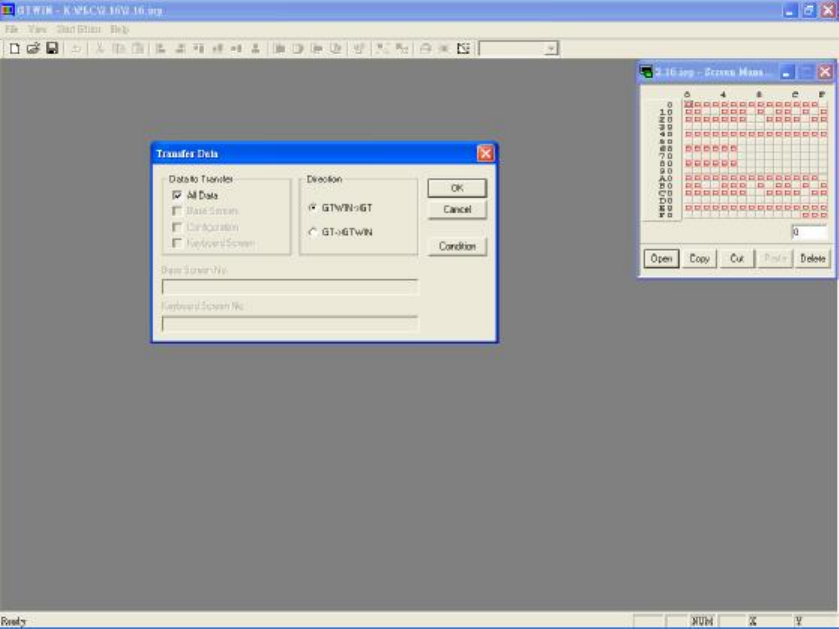This screenshot has height=629, width=839.
Task: Click the GTWIN application title bar icon
Action: tap(7, 10)
